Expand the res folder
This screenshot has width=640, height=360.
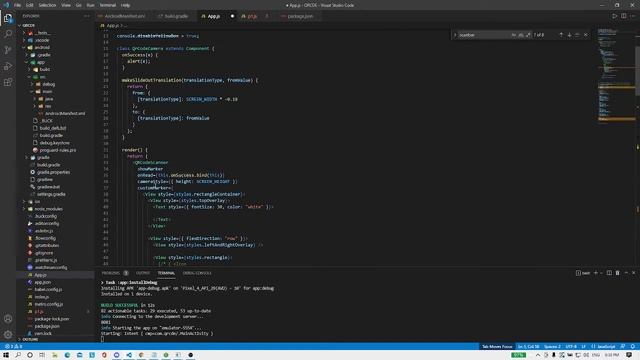(x=47, y=106)
